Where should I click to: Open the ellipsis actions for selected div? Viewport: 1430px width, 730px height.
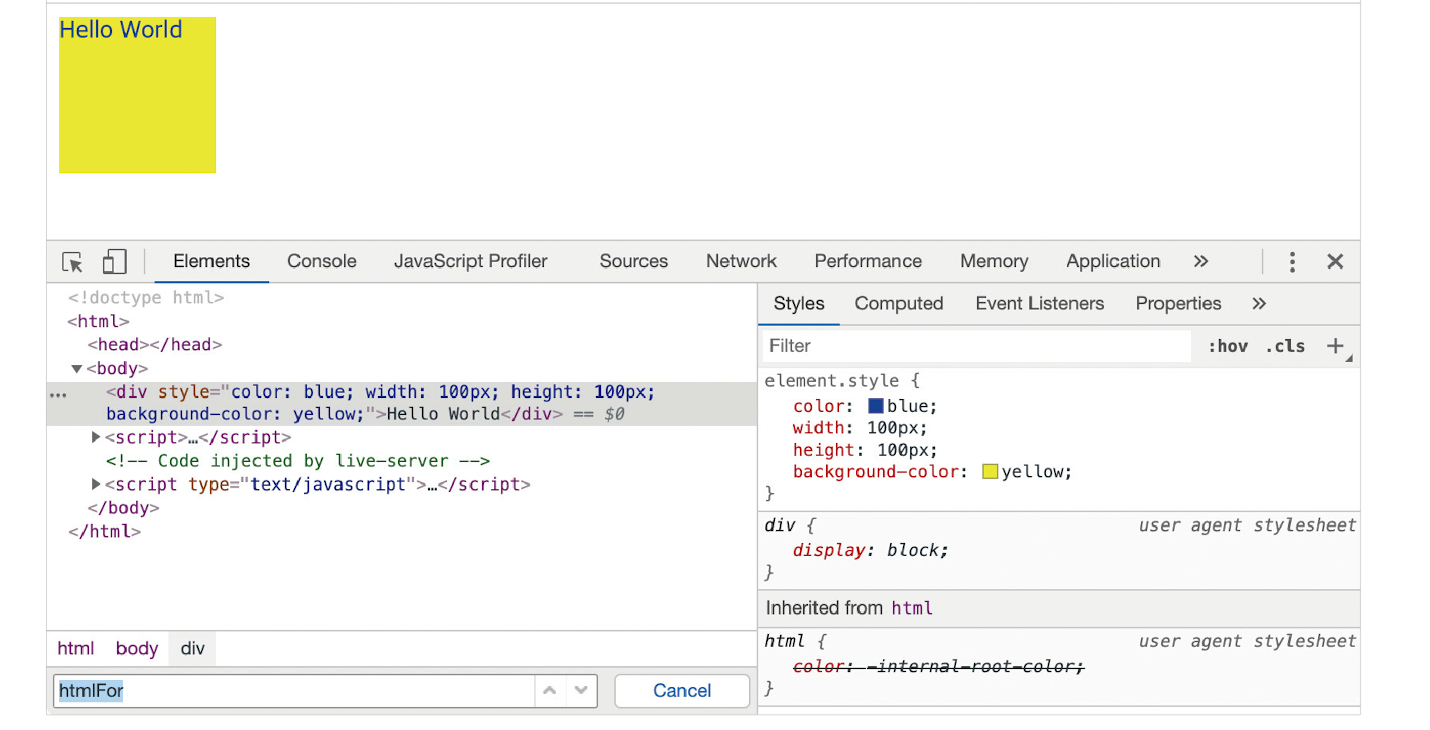tap(58, 396)
